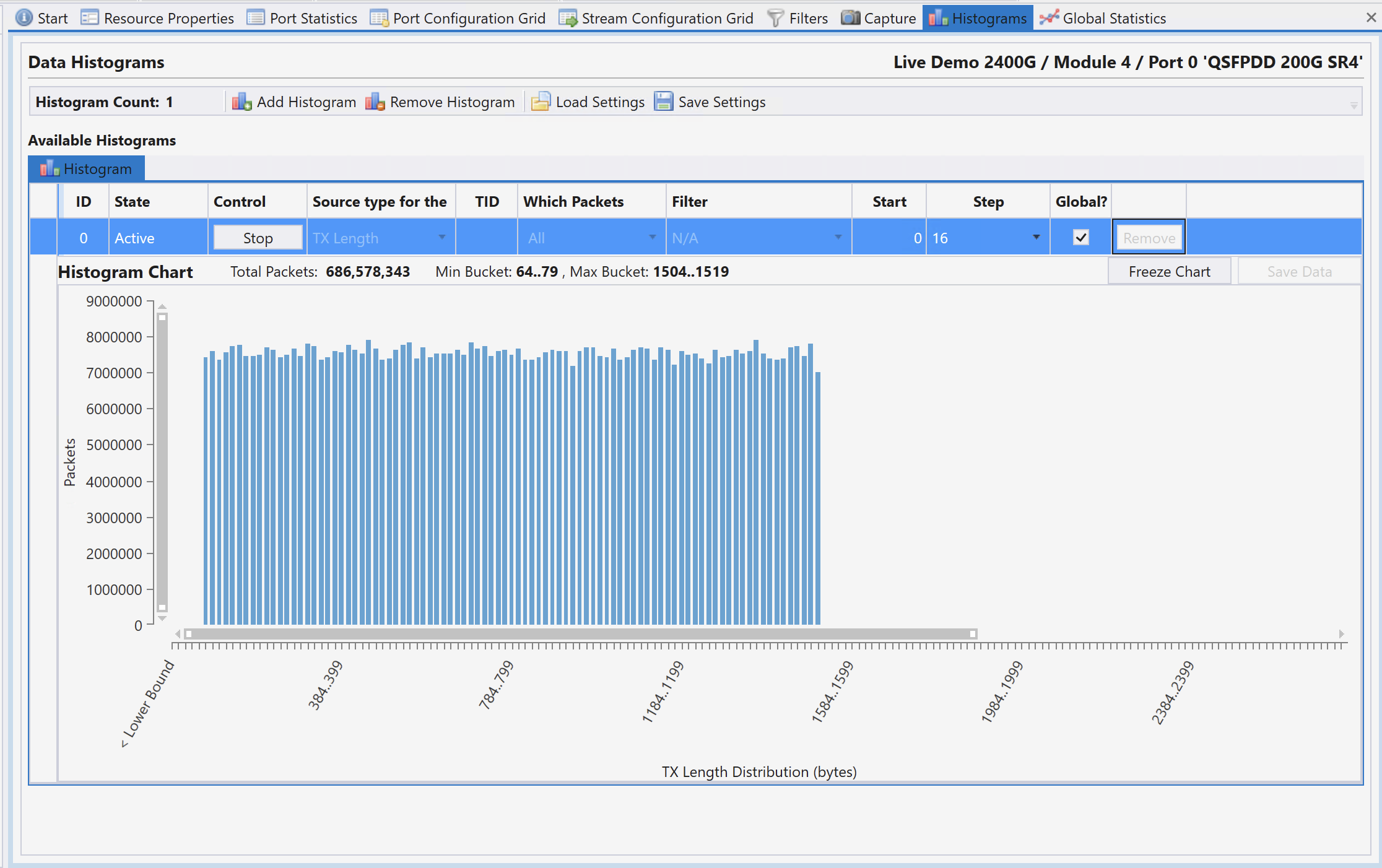Select the Histograms tab
1382x868 pixels.
(x=978, y=18)
